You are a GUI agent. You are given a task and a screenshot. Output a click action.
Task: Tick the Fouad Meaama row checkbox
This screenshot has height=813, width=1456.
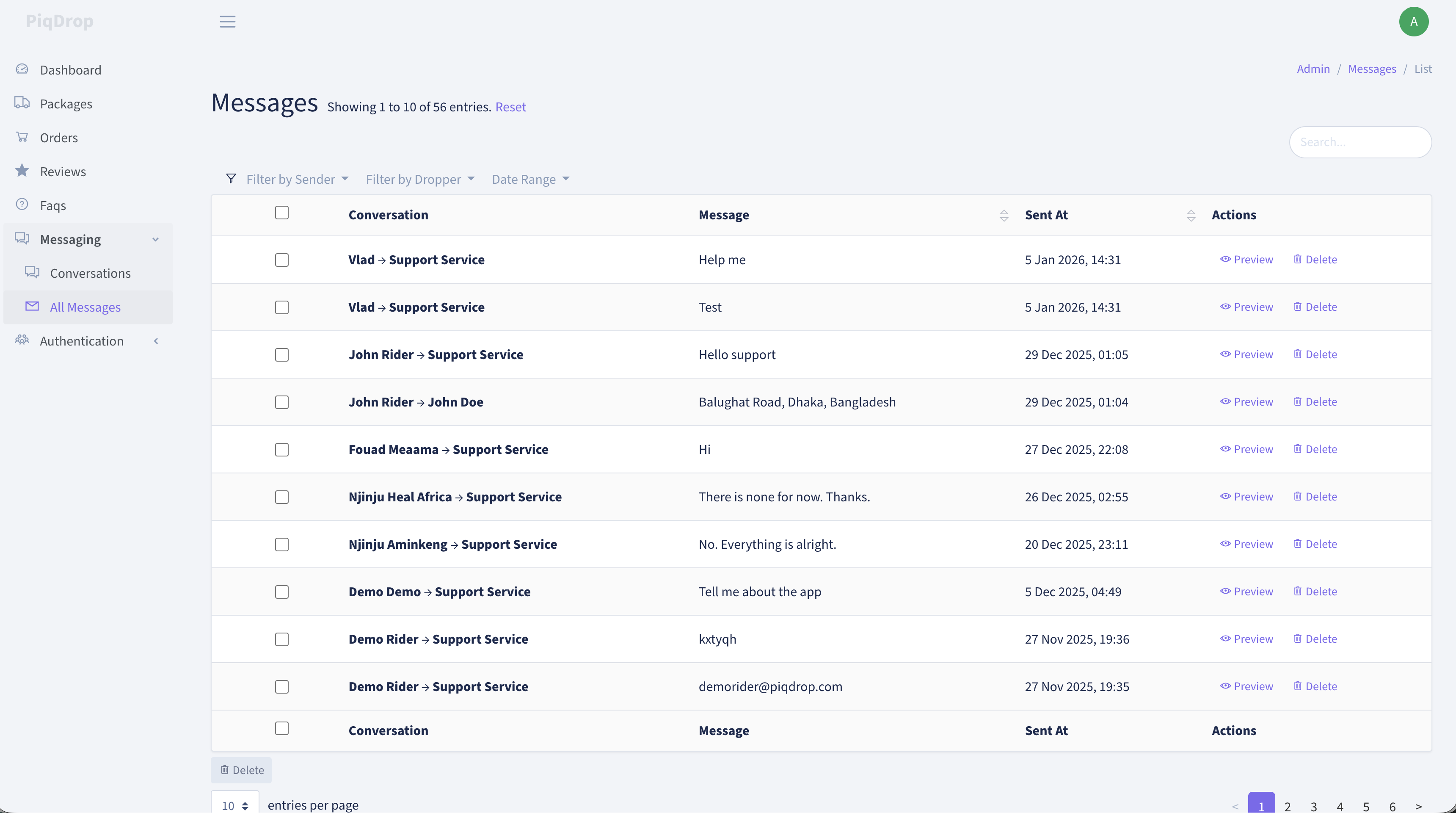281,450
